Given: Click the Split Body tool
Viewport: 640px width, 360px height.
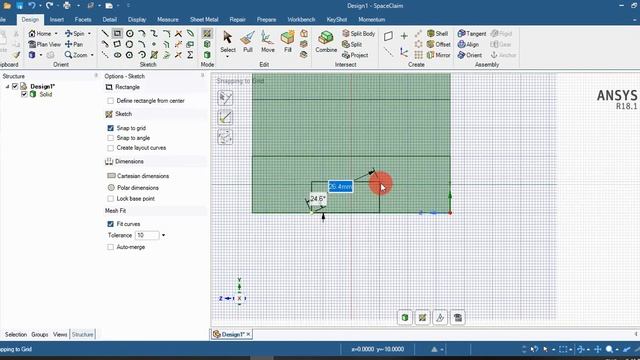Looking at the screenshot, I should [358, 33].
